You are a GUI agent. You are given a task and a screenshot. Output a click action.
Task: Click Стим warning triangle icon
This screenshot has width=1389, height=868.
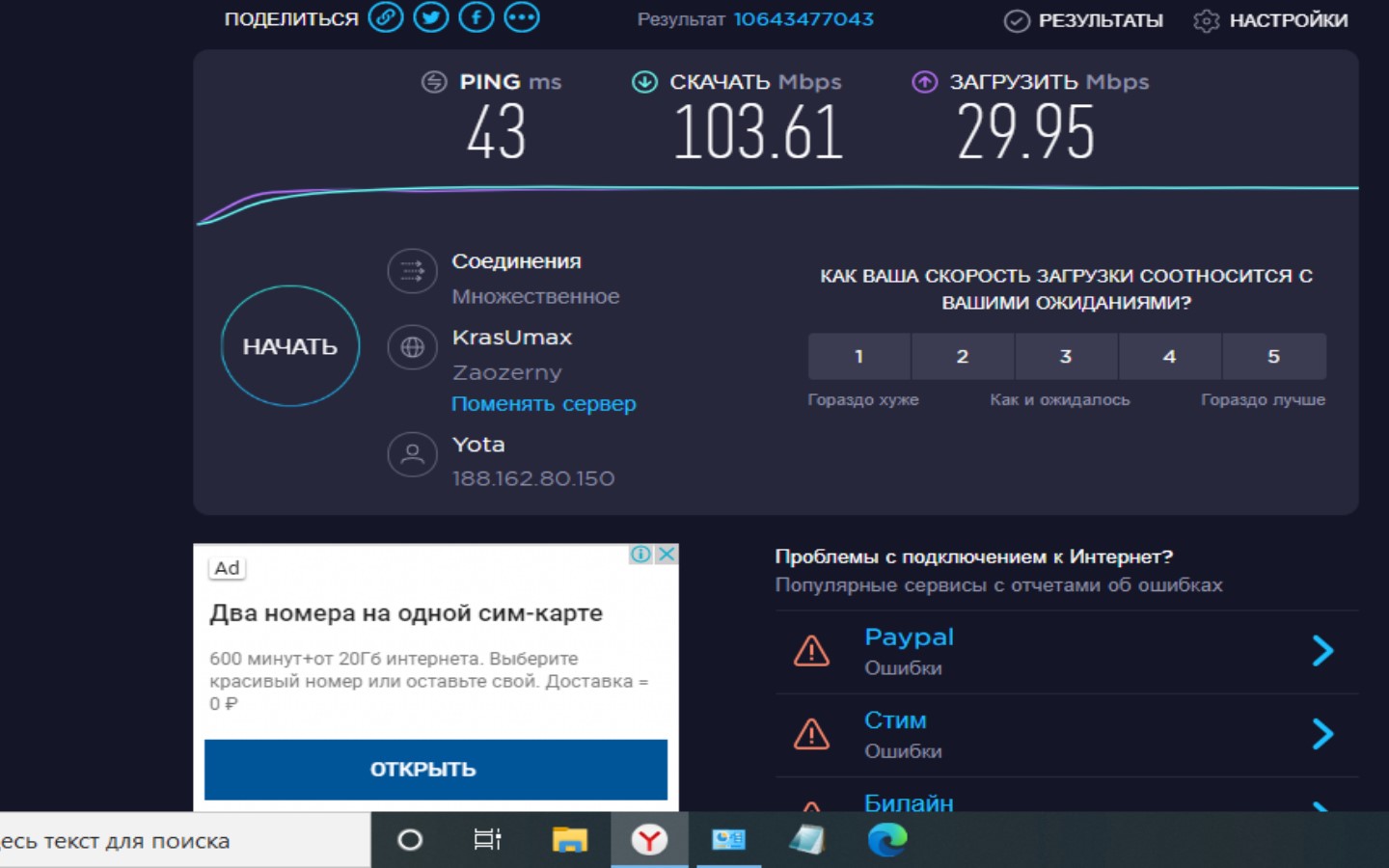pyautogui.click(x=811, y=734)
